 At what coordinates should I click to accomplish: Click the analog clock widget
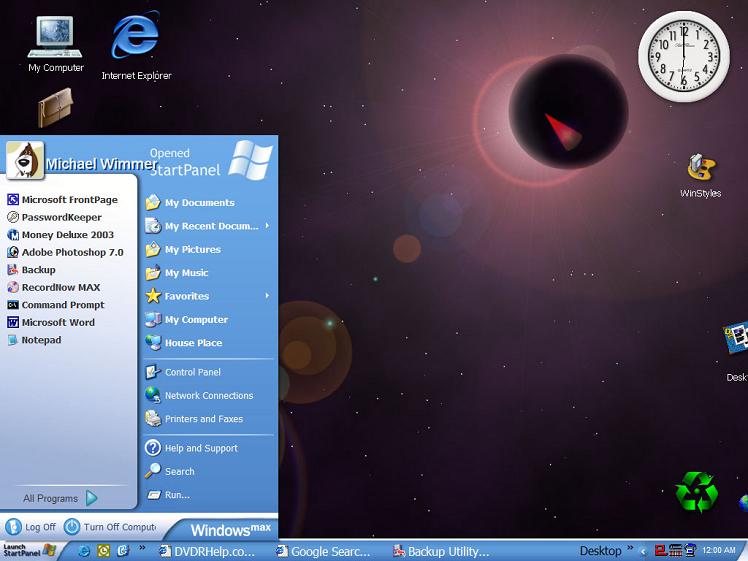[x=684, y=56]
